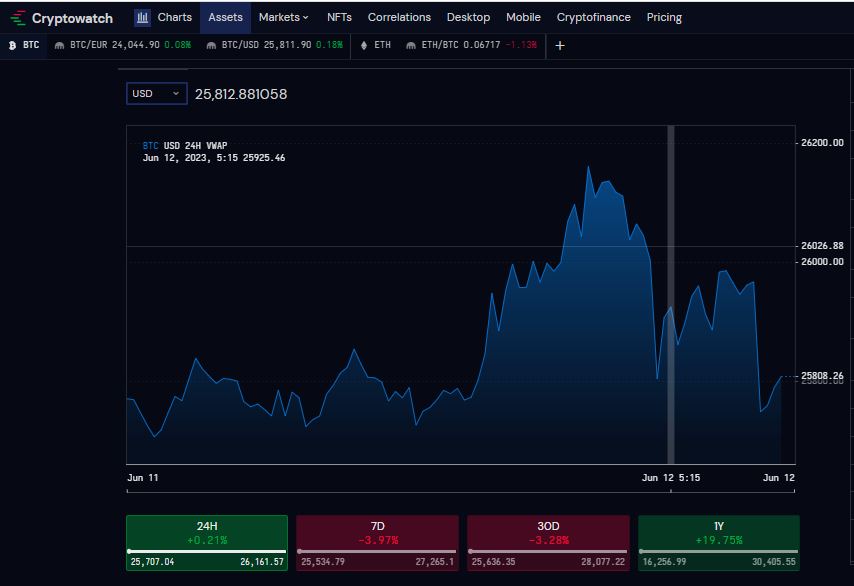This screenshot has height=586, width=854.
Task: Select the 24H range card
Action: [x=207, y=542]
